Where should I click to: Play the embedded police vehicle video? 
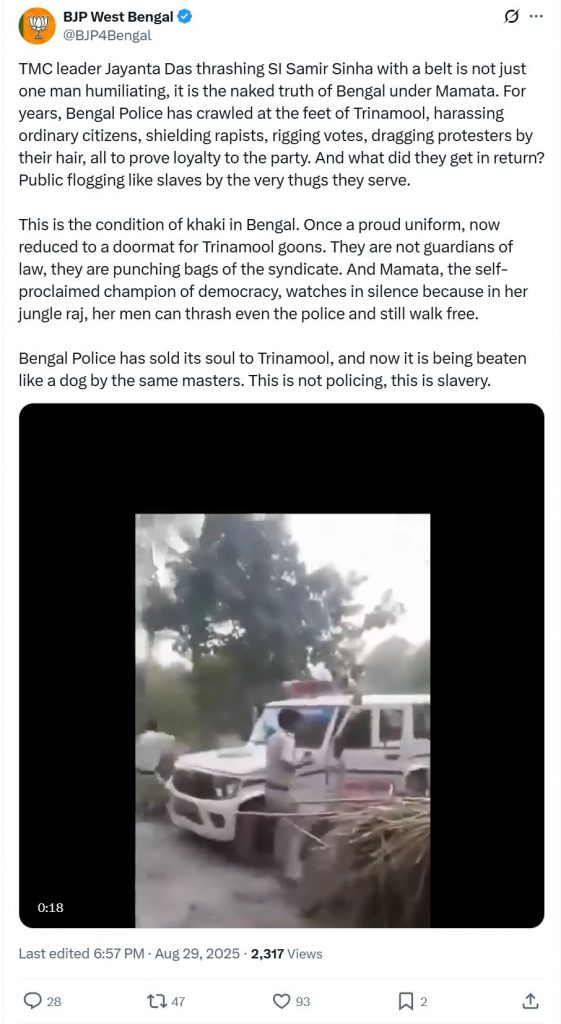click(281, 665)
